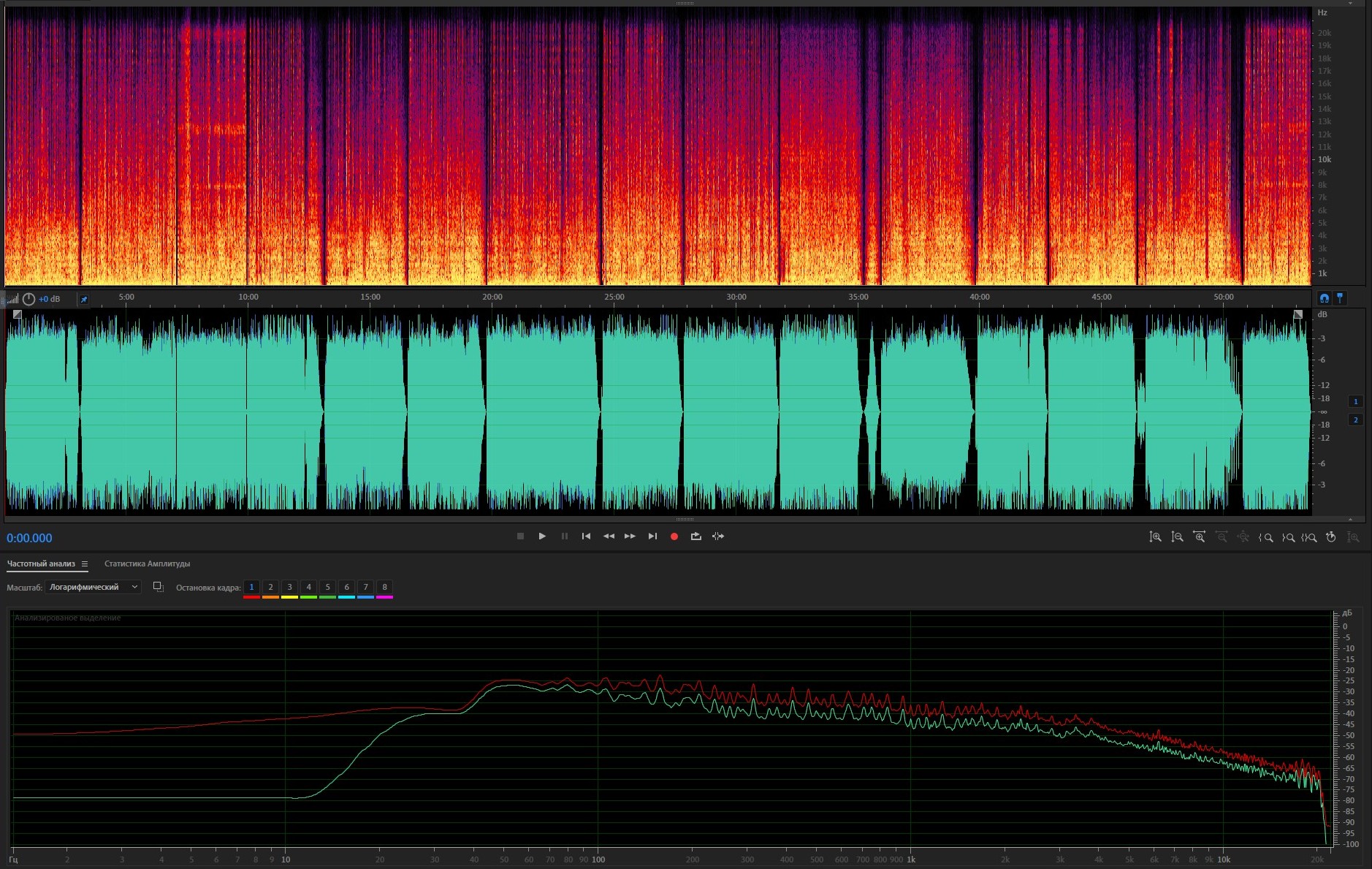Start playback with the Play button
This screenshot has width=1372, height=869.
(542, 536)
